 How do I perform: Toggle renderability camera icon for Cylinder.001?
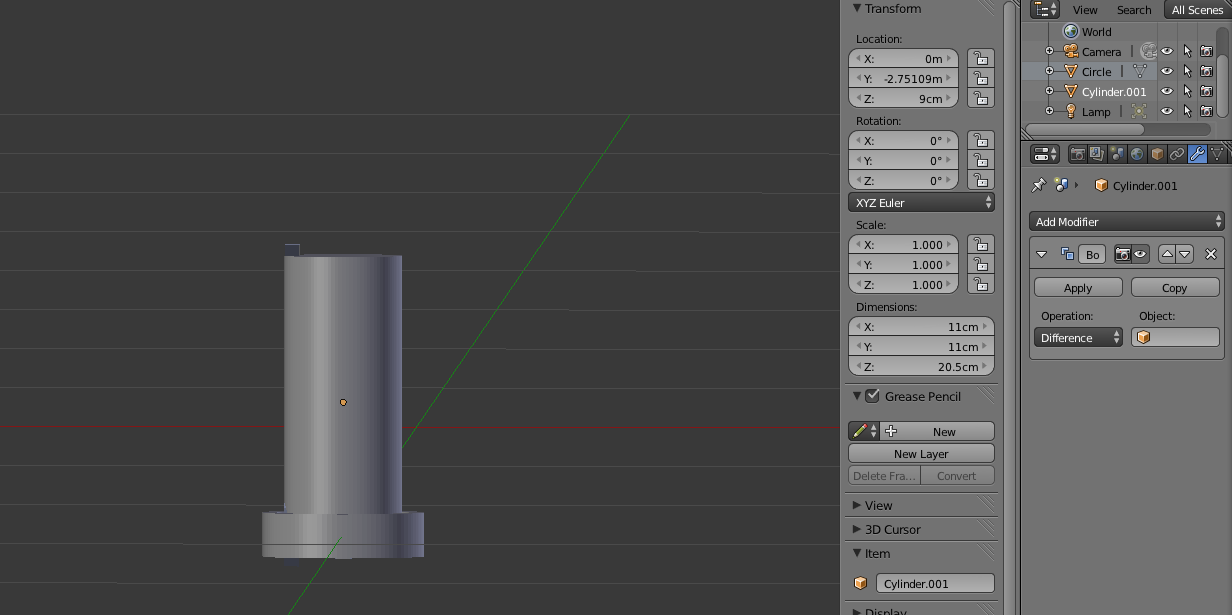click(1207, 91)
